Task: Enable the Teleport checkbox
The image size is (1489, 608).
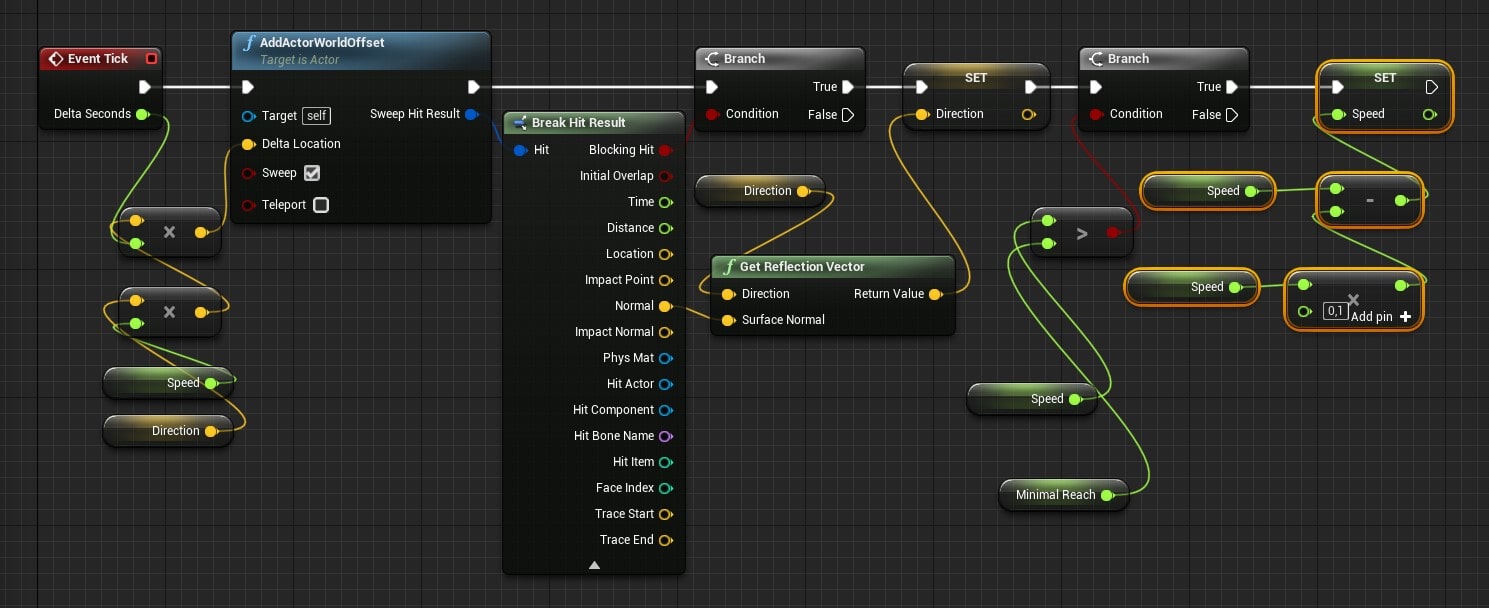Action: point(320,205)
